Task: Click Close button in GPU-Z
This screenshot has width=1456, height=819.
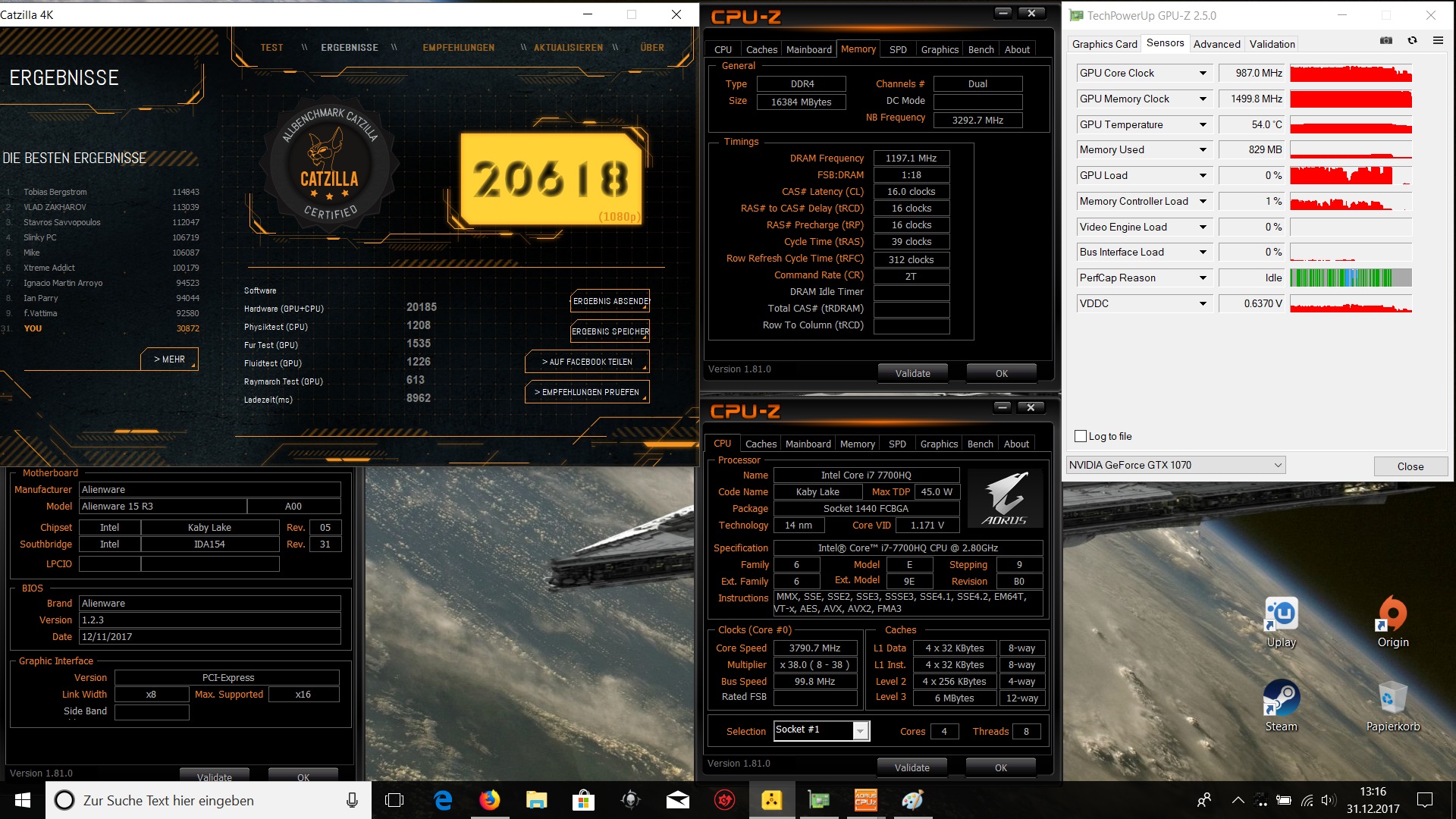Action: point(1410,466)
